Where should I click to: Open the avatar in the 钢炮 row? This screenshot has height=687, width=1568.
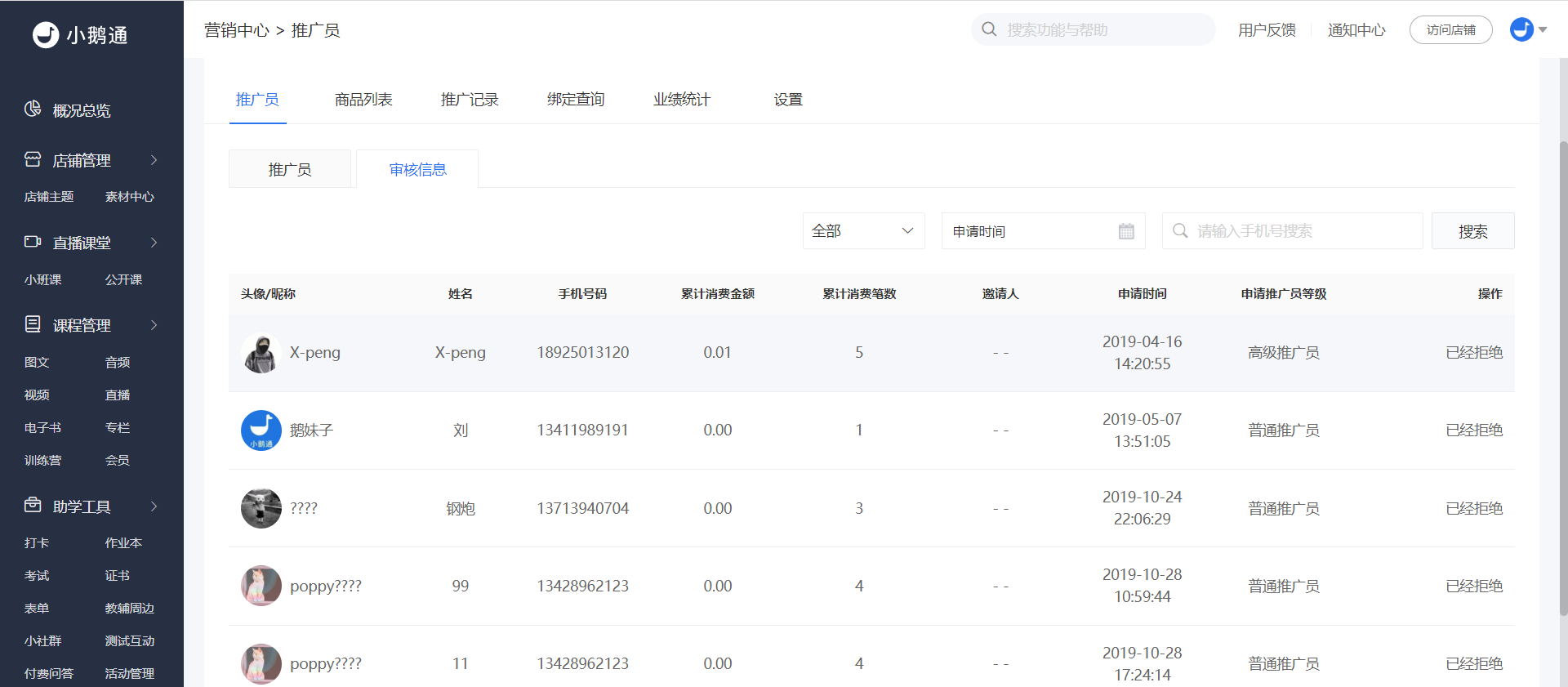261,508
